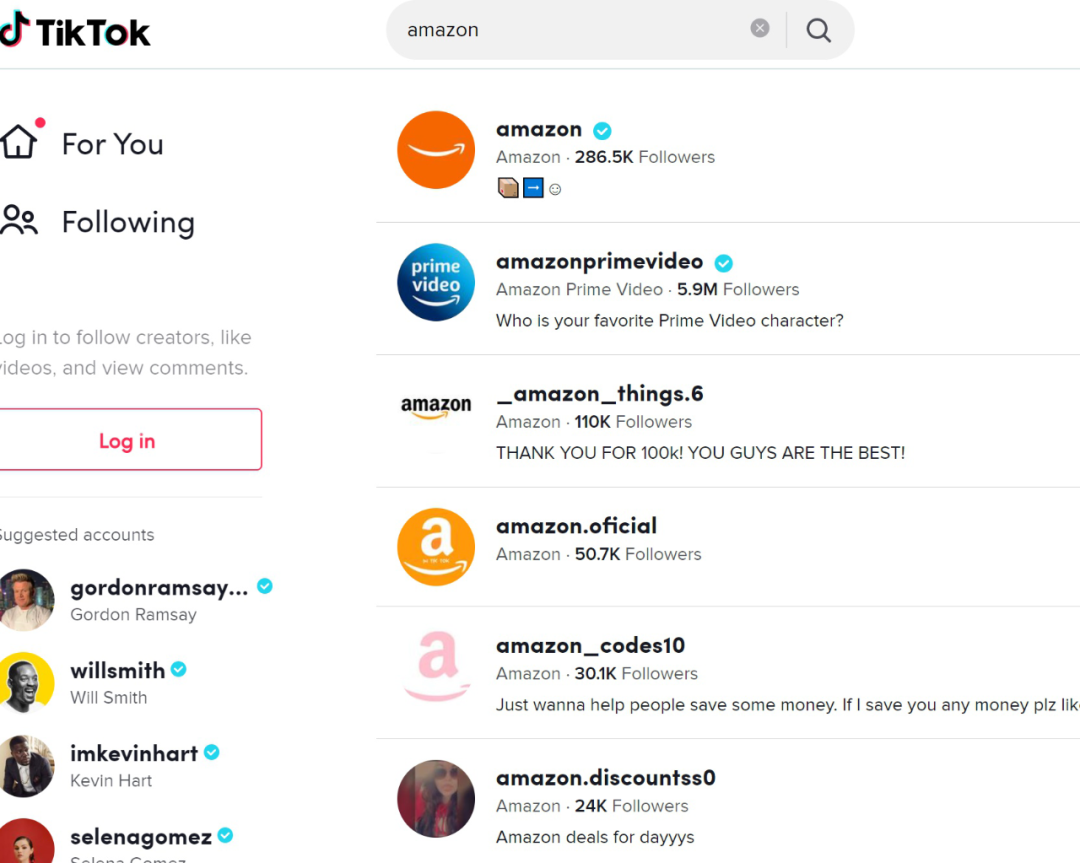Click Selena Gomez's profile picture

pyautogui.click(x=26, y=842)
